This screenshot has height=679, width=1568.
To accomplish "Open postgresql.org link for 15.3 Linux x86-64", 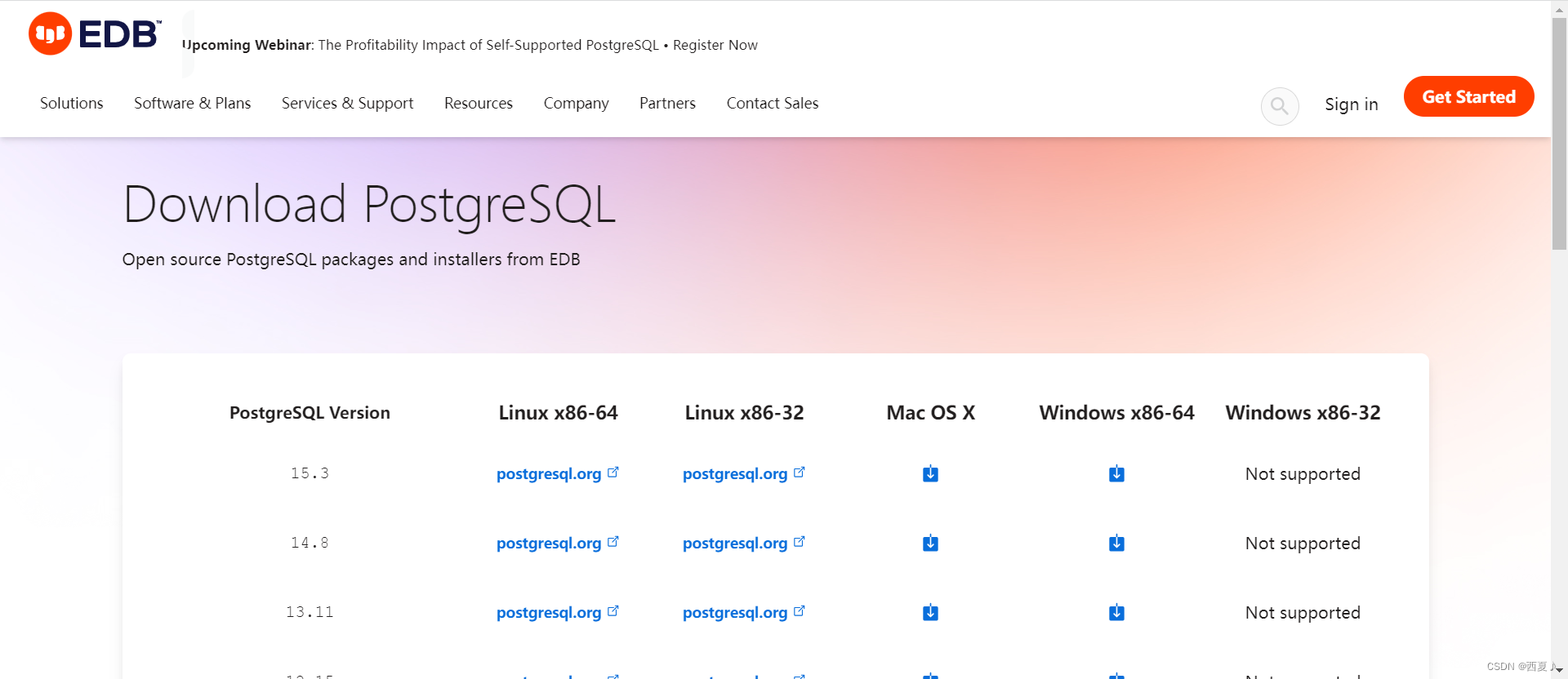I will click(x=558, y=474).
